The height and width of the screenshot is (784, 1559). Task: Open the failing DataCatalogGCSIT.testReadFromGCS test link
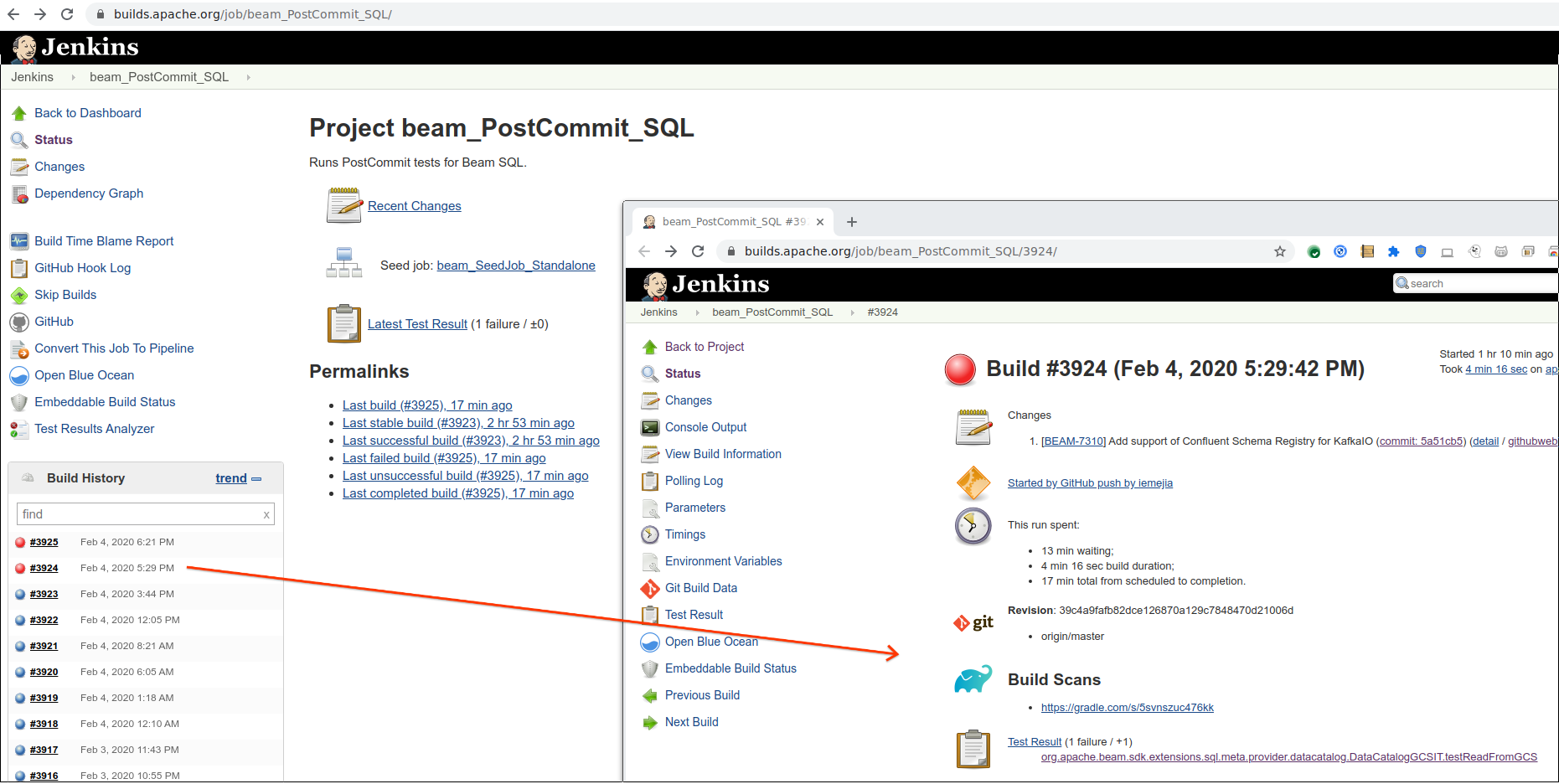coord(1289,757)
